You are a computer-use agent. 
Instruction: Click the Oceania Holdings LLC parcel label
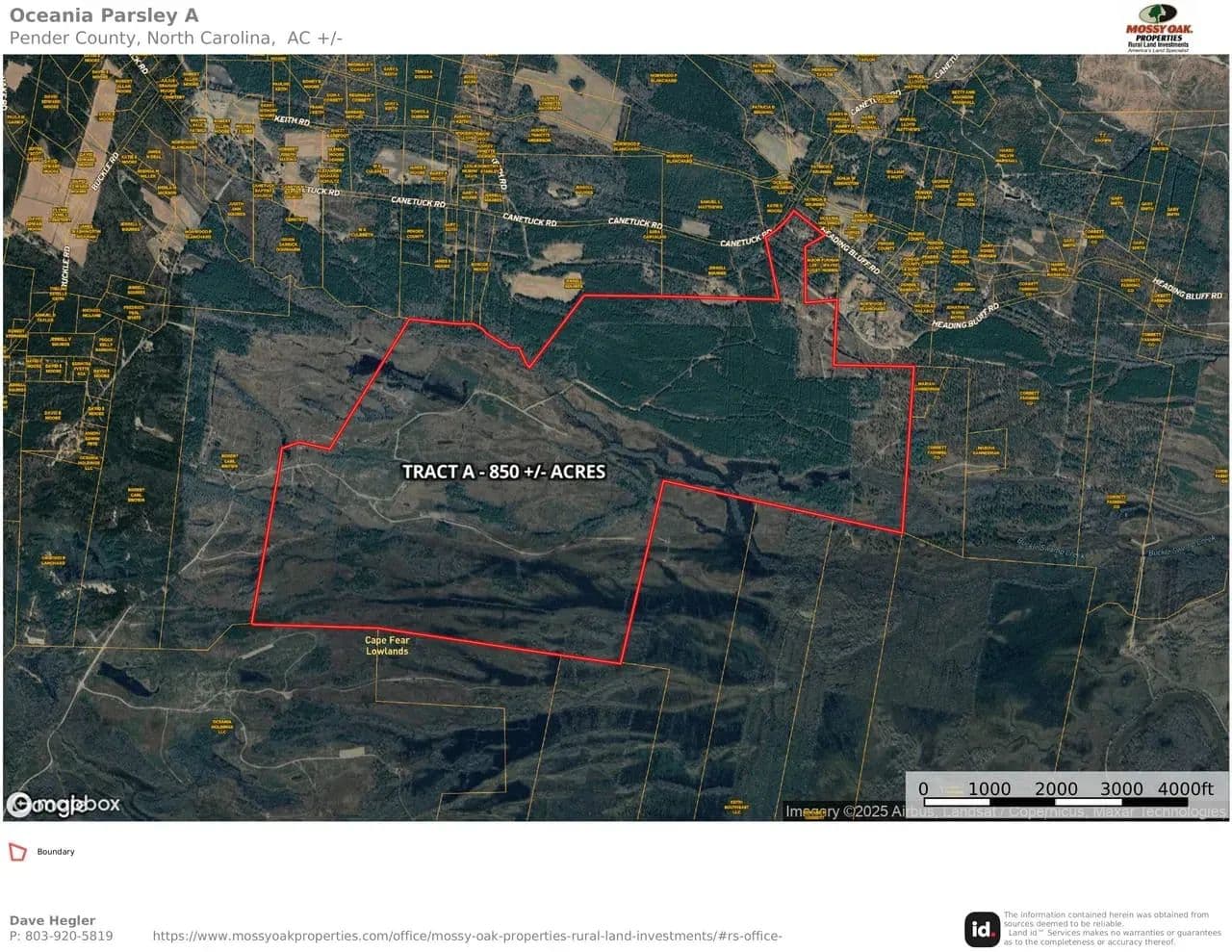coord(222,726)
